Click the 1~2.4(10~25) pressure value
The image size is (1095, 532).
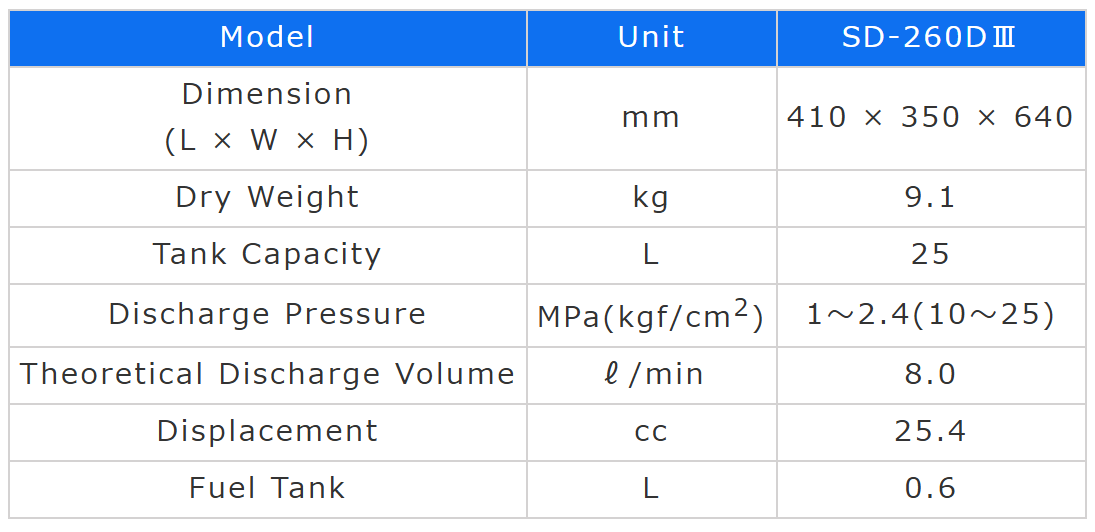tap(930, 316)
